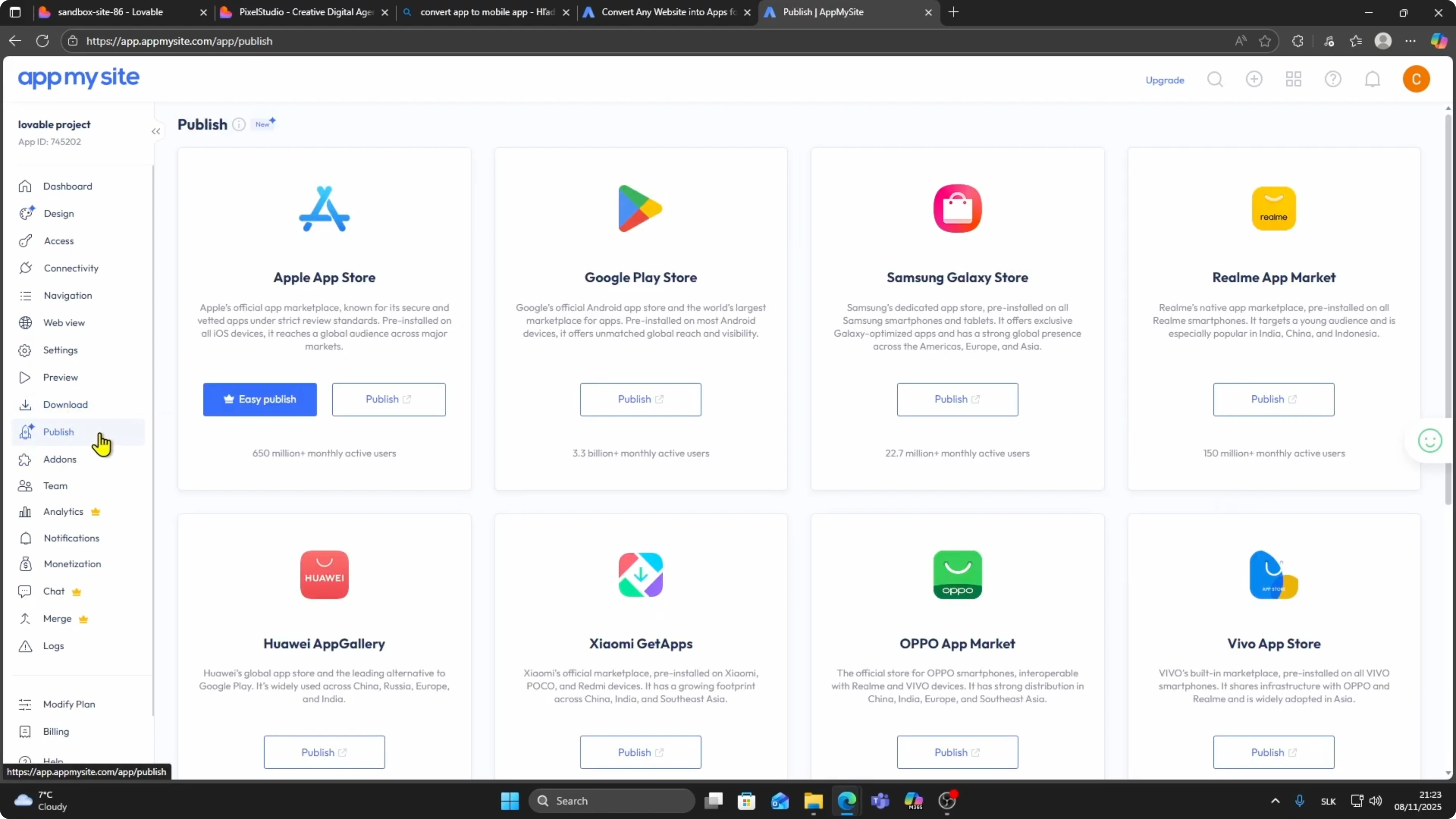This screenshot has width=1456, height=819.
Task: Open the Windows Start menu
Action: [x=509, y=801]
